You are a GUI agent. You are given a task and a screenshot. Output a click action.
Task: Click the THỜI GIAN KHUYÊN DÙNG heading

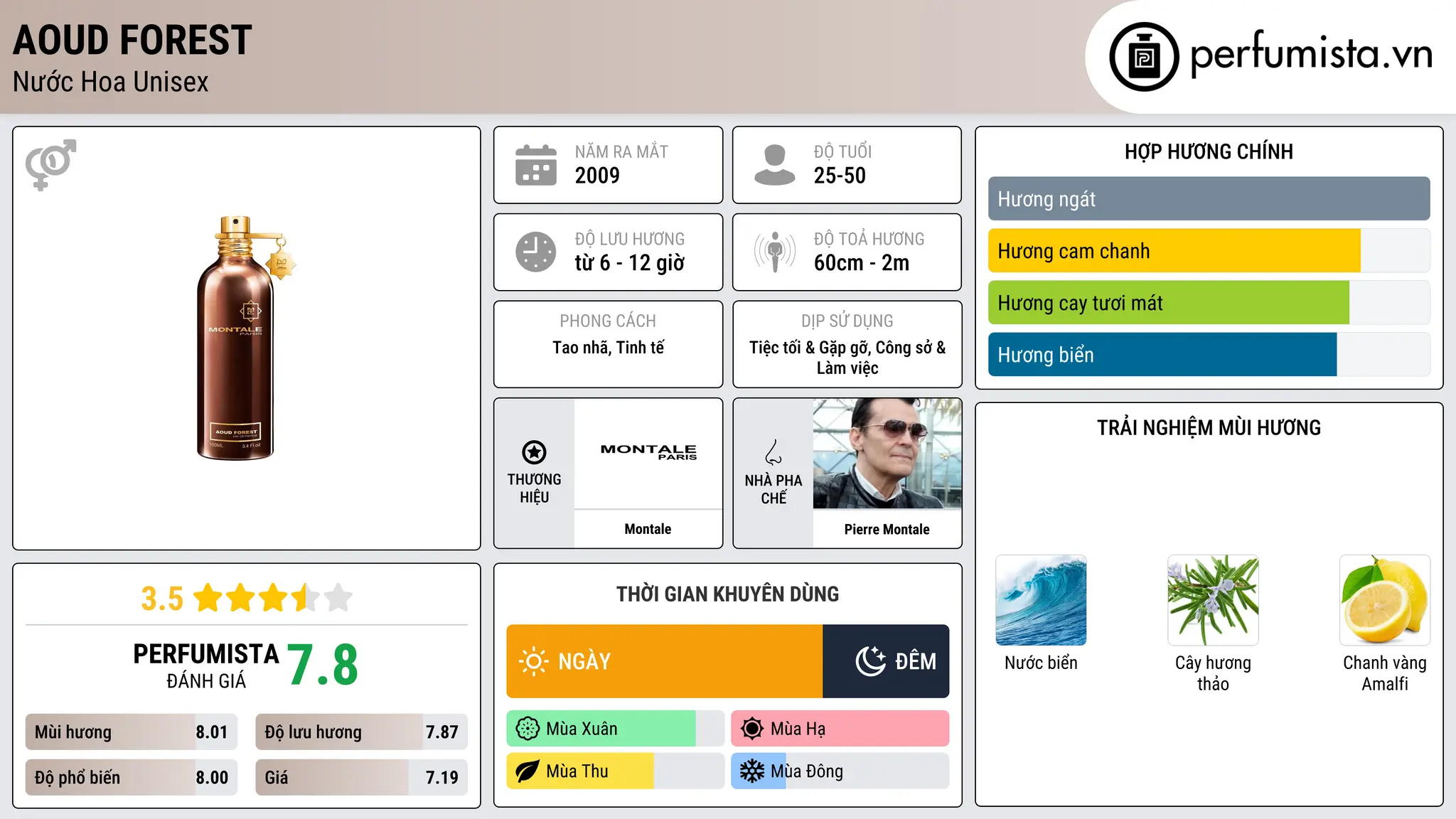pos(727,594)
